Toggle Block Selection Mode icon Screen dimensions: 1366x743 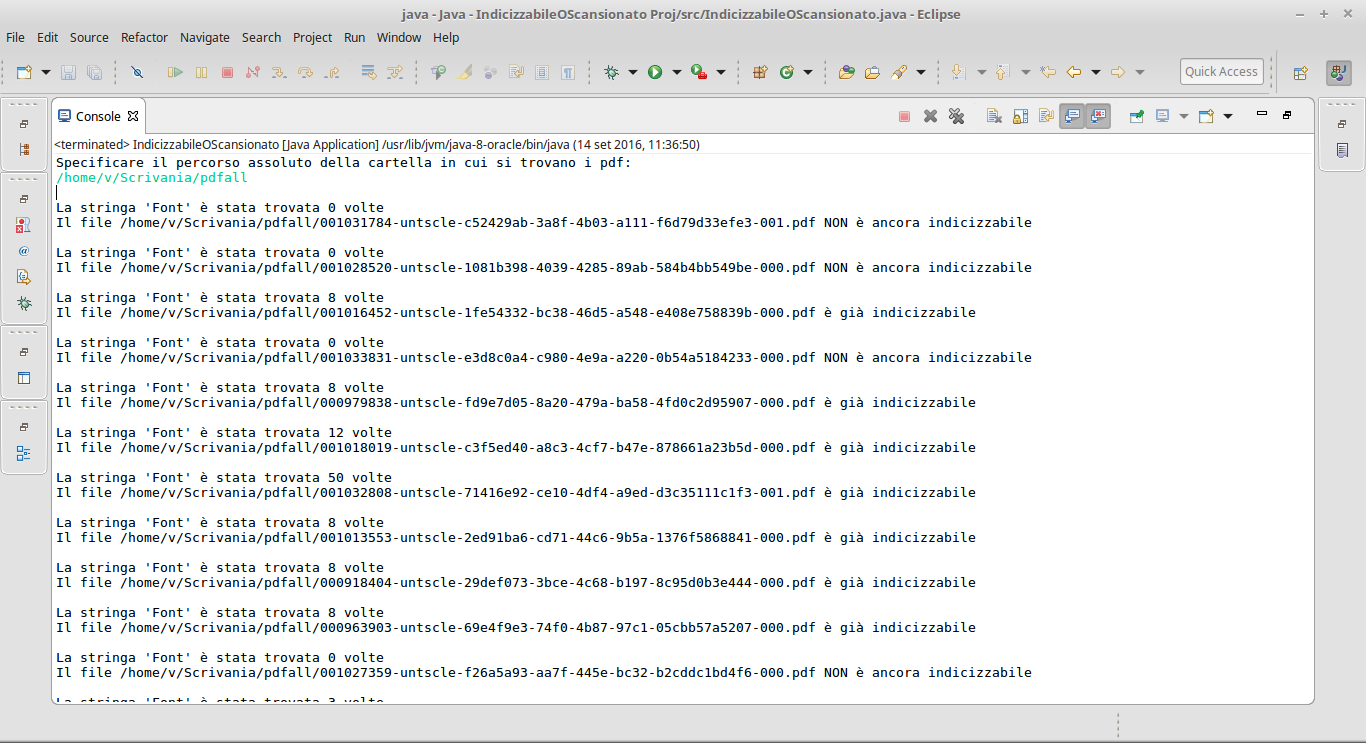point(542,72)
